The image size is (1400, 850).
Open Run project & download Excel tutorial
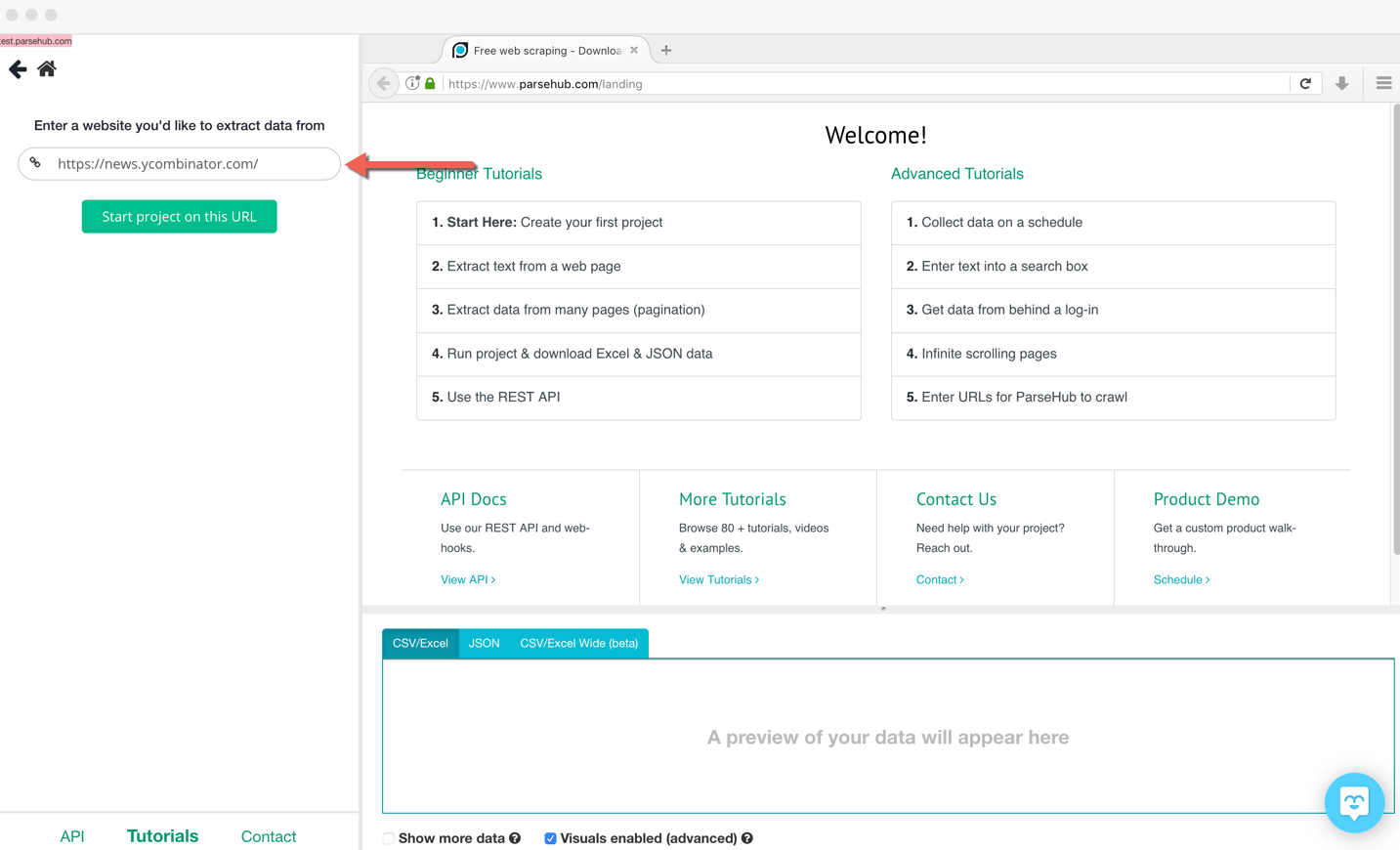[x=639, y=354]
